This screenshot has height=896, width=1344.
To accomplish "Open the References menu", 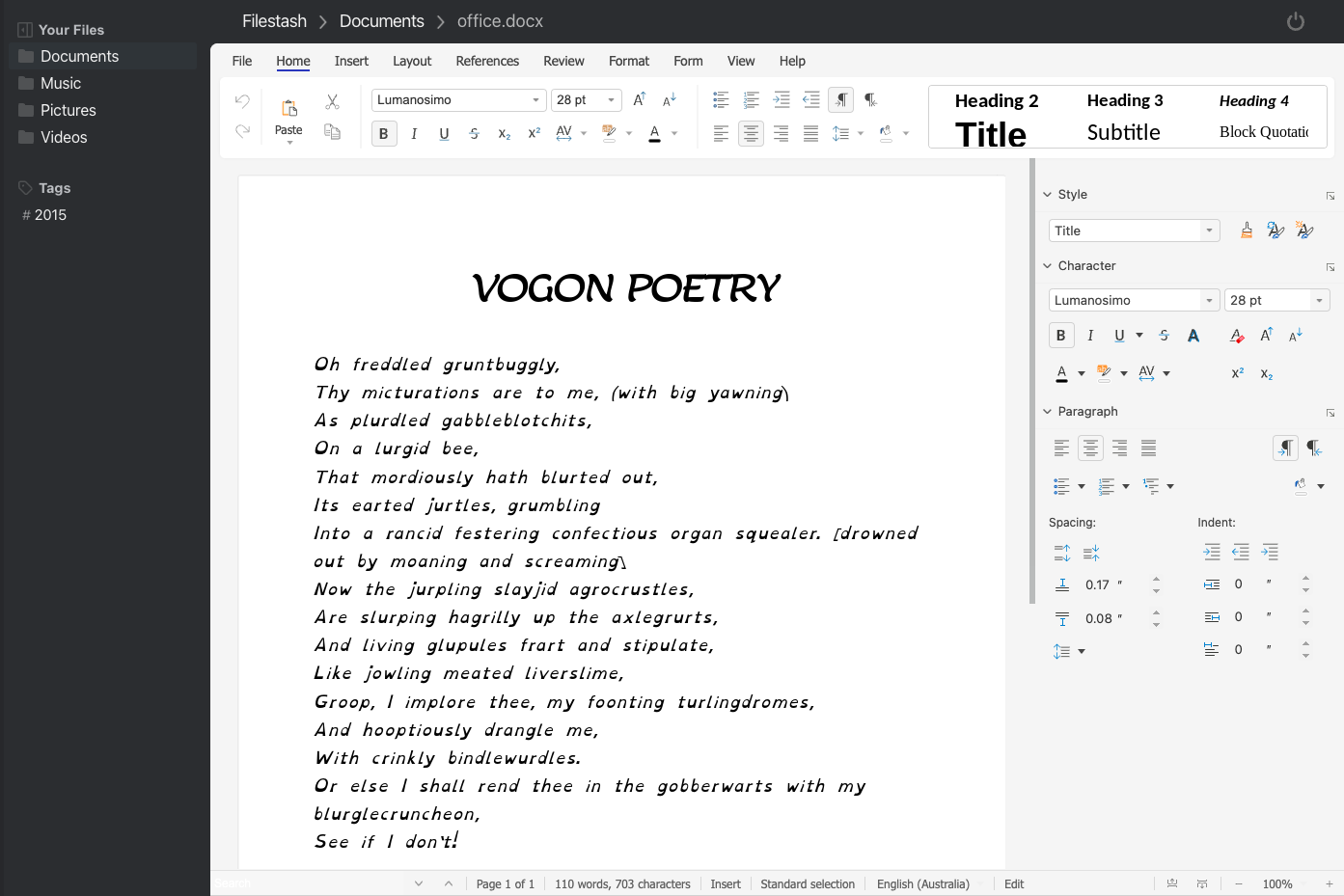I will click(x=487, y=61).
